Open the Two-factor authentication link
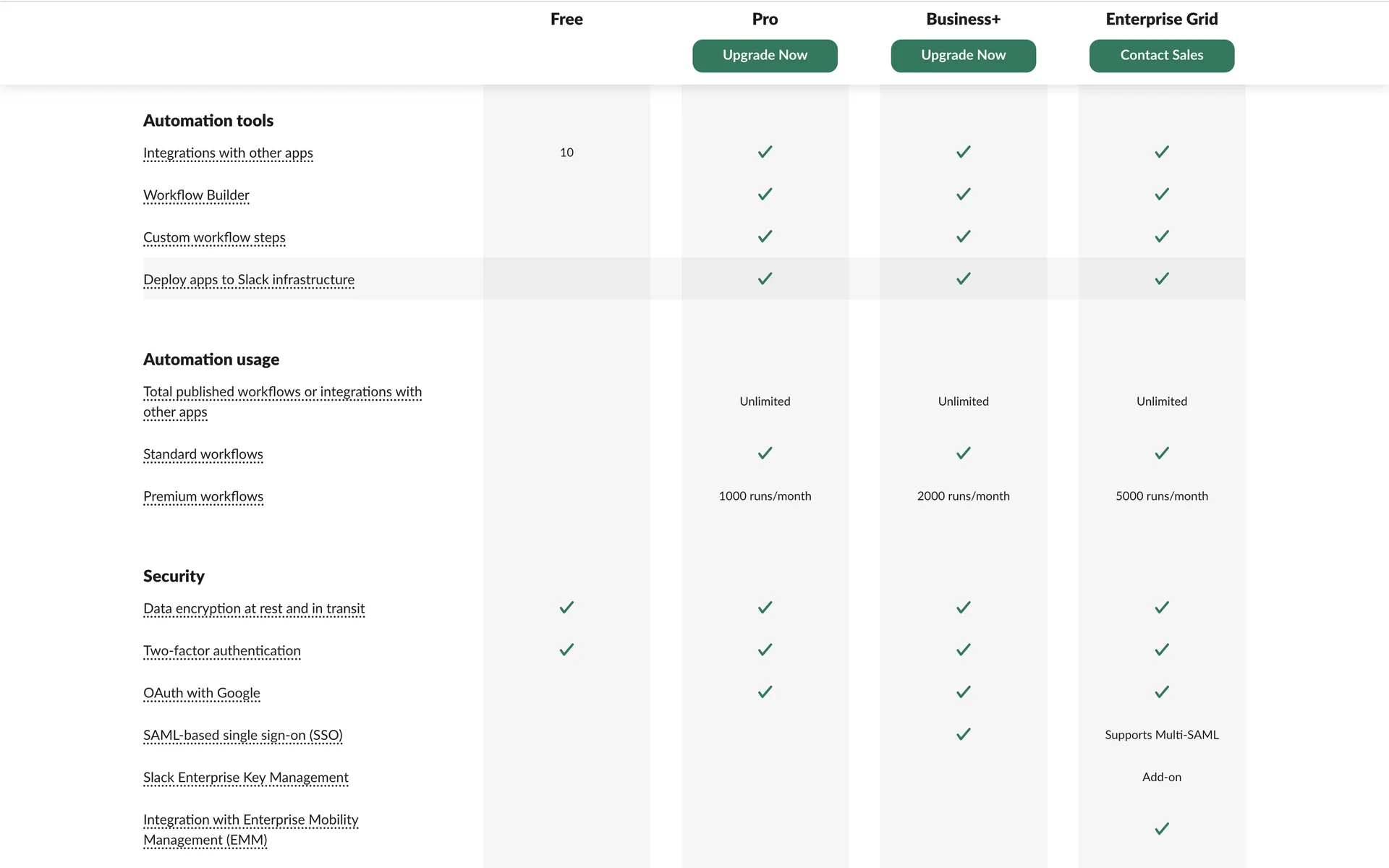Viewport: 1389px width, 868px height. (x=222, y=651)
